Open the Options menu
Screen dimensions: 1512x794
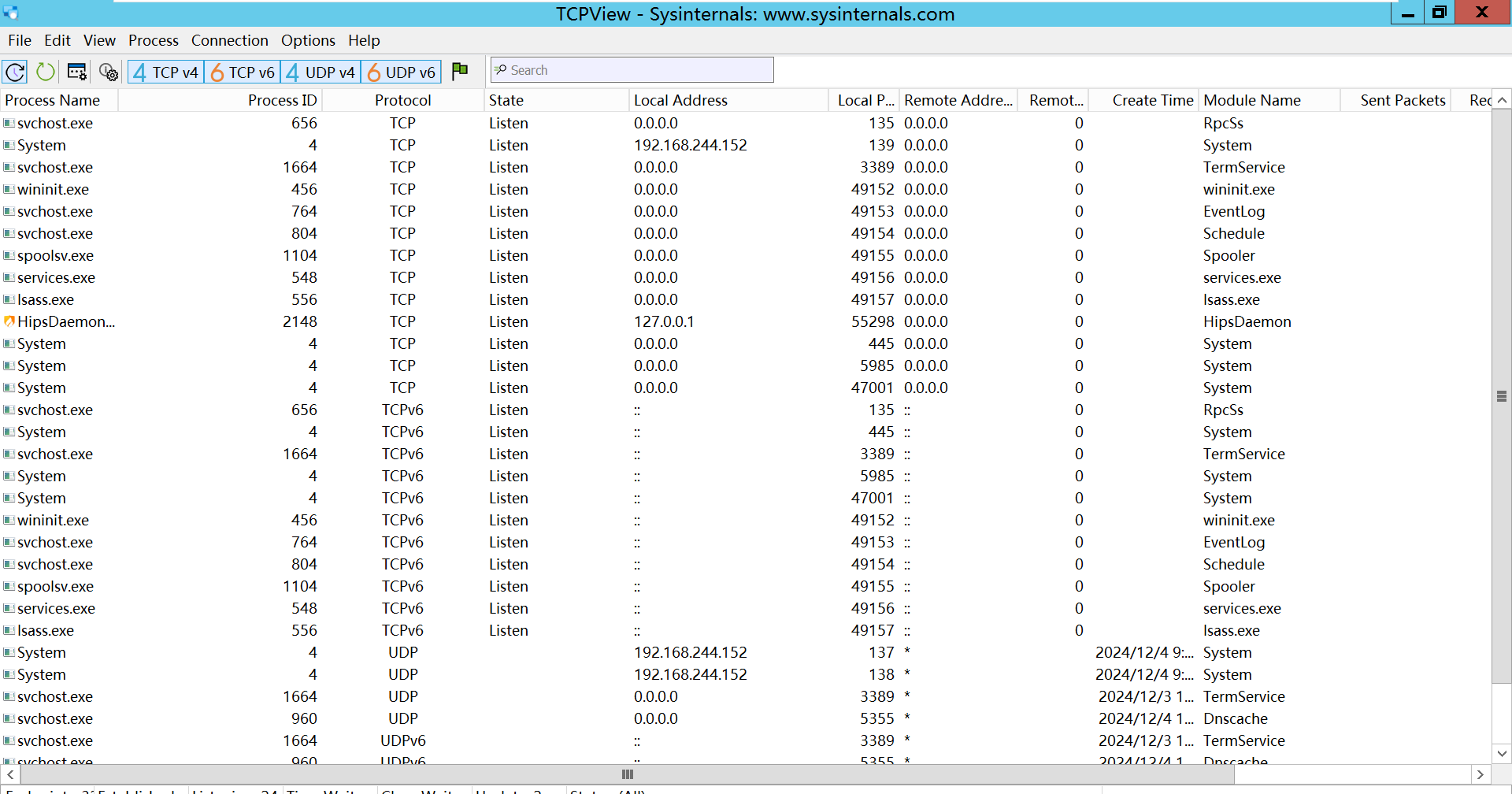click(x=308, y=40)
